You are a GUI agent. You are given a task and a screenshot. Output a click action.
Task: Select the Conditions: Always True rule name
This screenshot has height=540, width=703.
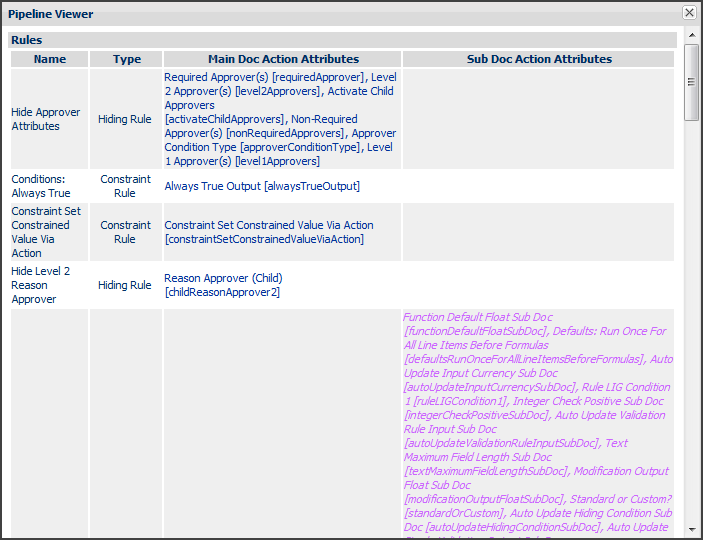pos(41,186)
